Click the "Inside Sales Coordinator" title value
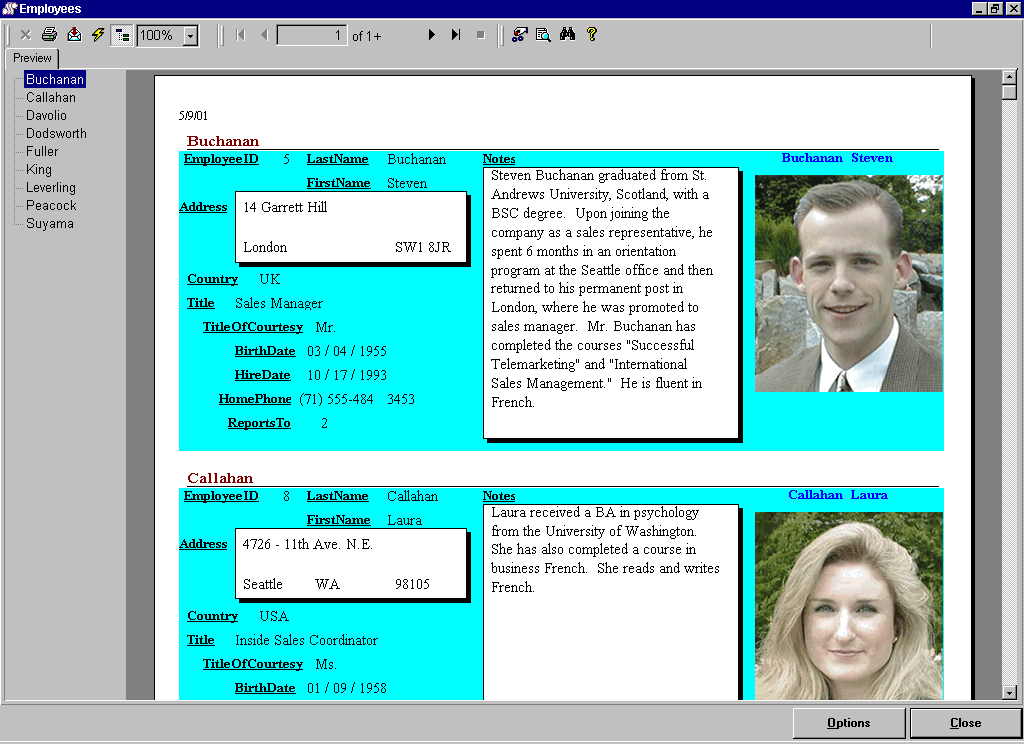The image size is (1024, 744). coord(306,640)
